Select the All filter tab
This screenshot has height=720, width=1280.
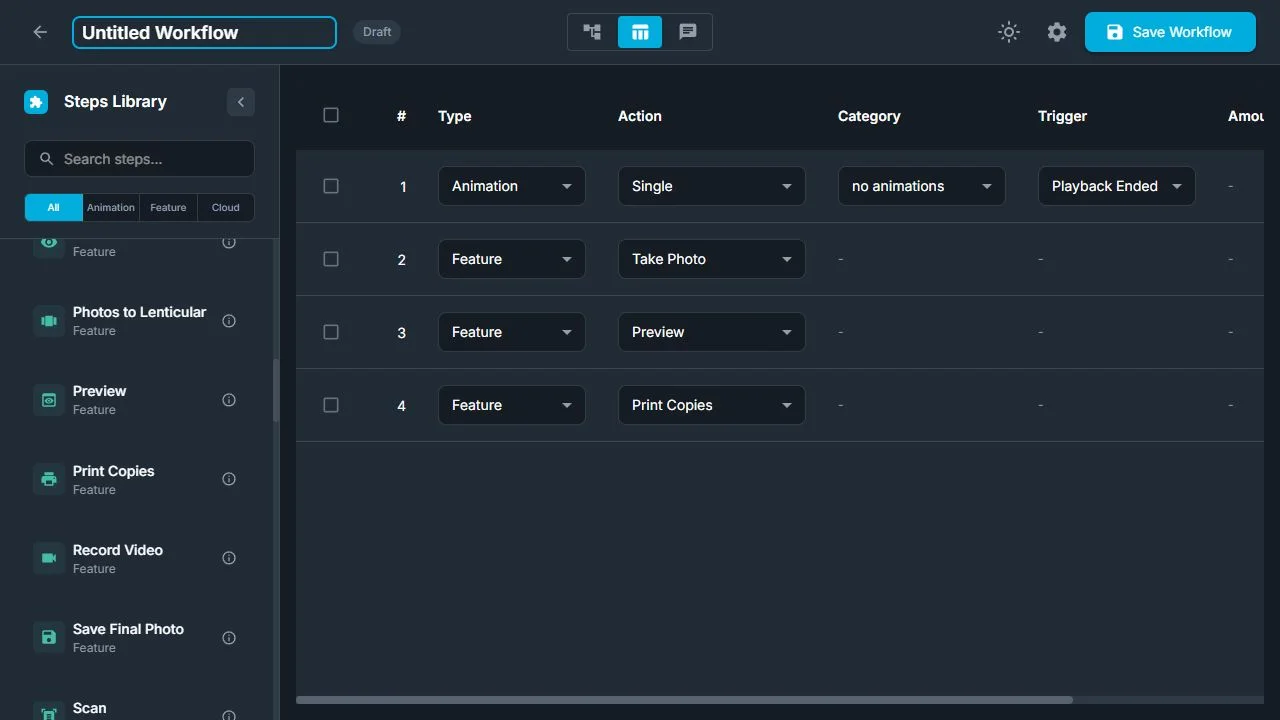point(53,207)
